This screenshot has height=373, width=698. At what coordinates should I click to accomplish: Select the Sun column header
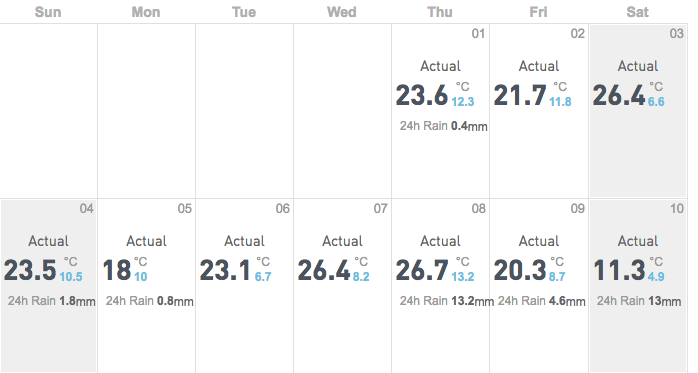tap(48, 12)
